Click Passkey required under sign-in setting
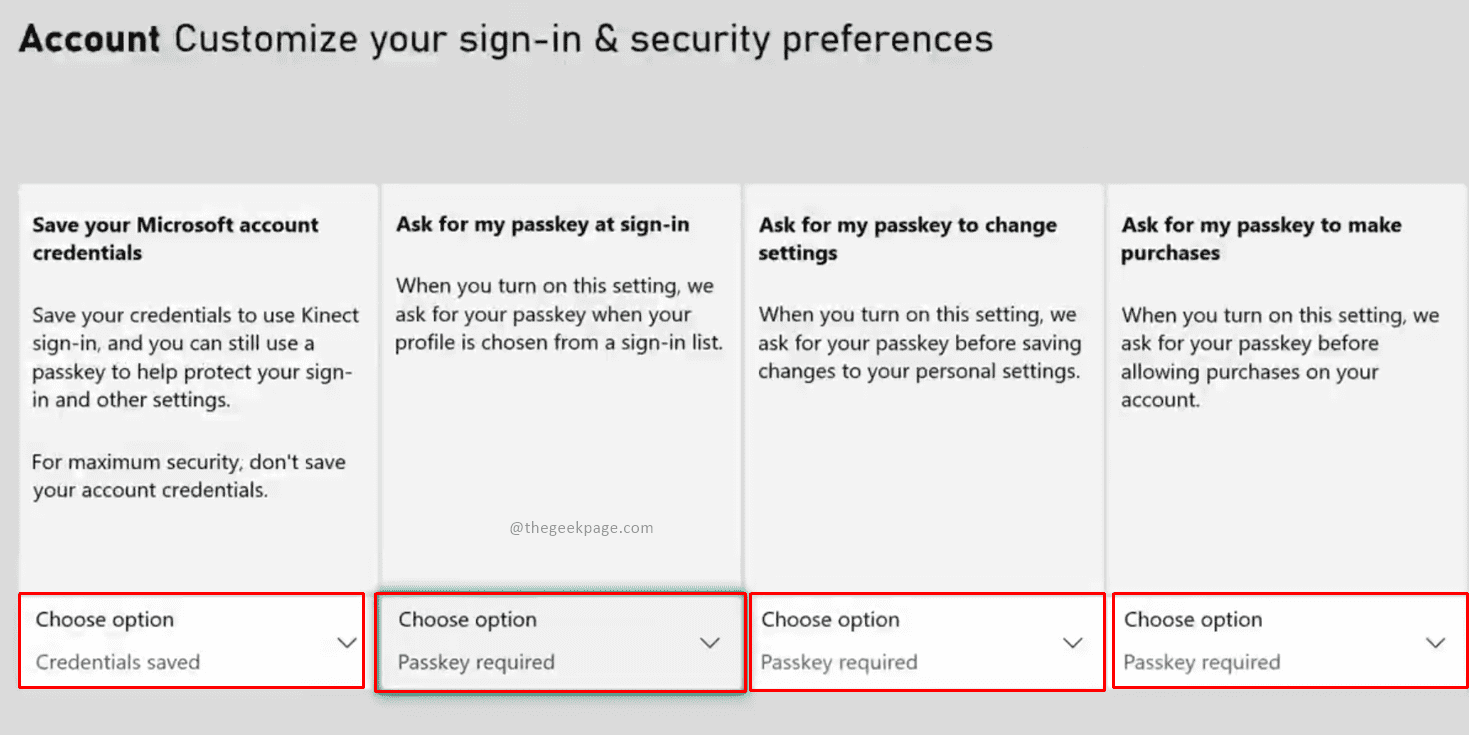The image size is (1469, 735). pos(474,662)
